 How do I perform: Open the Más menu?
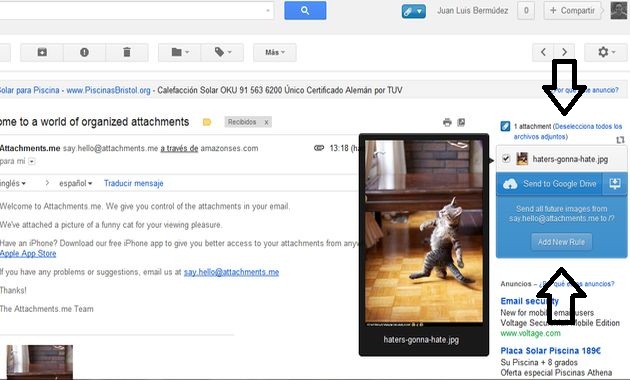(275, 52)
